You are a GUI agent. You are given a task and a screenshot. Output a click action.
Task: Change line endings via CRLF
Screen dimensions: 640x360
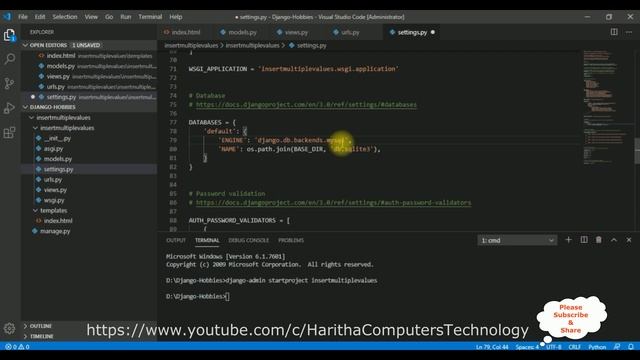[x=574, y=347]
